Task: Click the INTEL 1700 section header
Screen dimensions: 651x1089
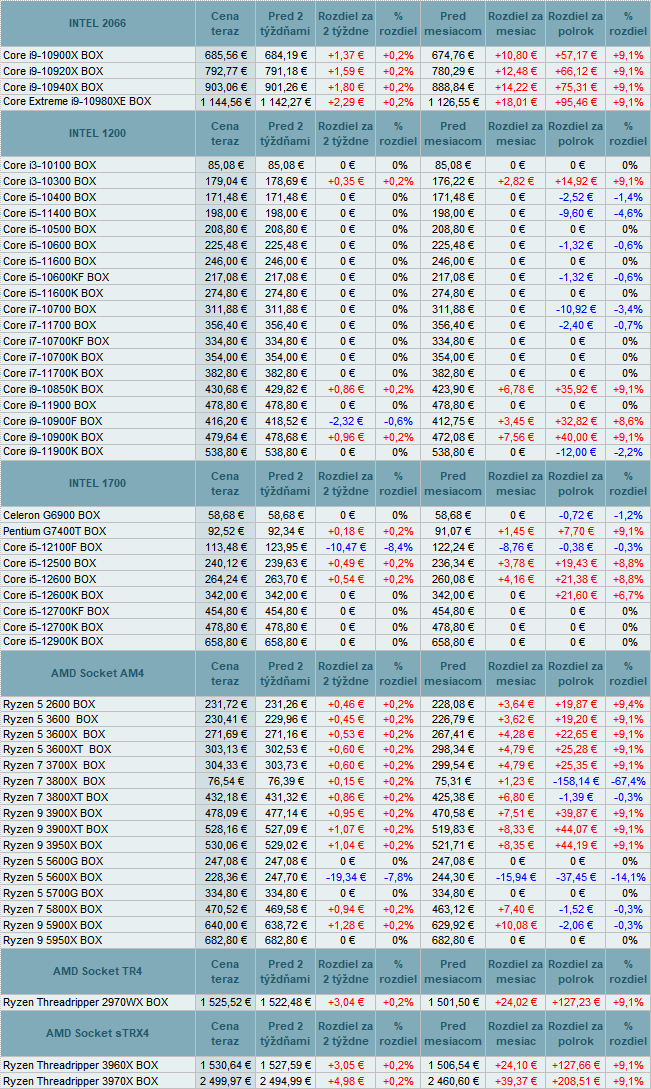Action: click(97, 483)
